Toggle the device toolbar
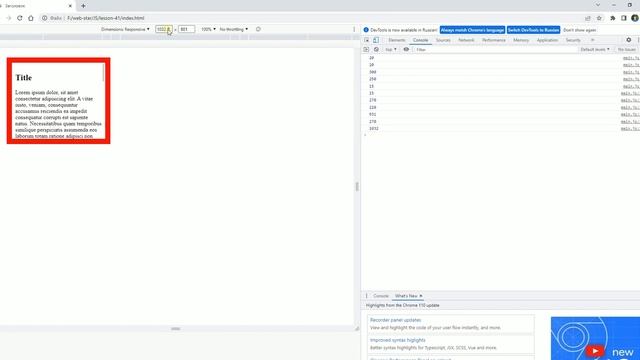 click(x=376, y=40)
